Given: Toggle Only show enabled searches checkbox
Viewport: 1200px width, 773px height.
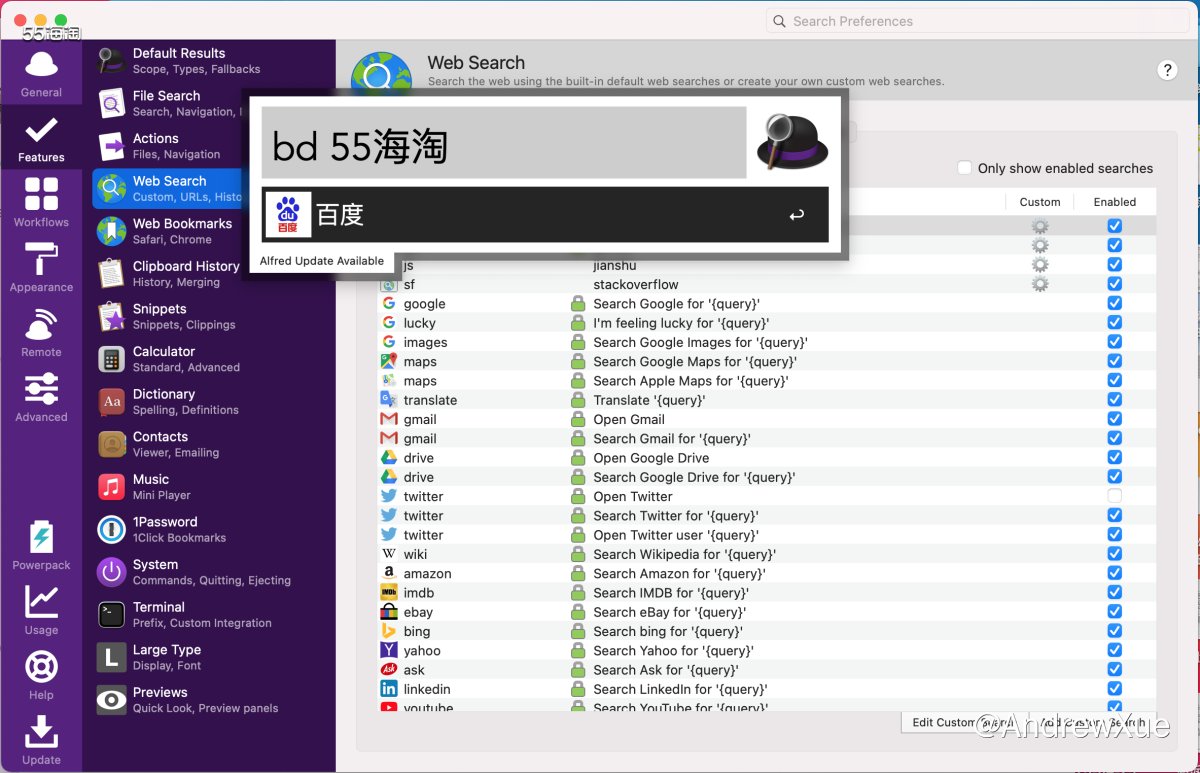Looking at the screenshot, I should pos(964,168).
